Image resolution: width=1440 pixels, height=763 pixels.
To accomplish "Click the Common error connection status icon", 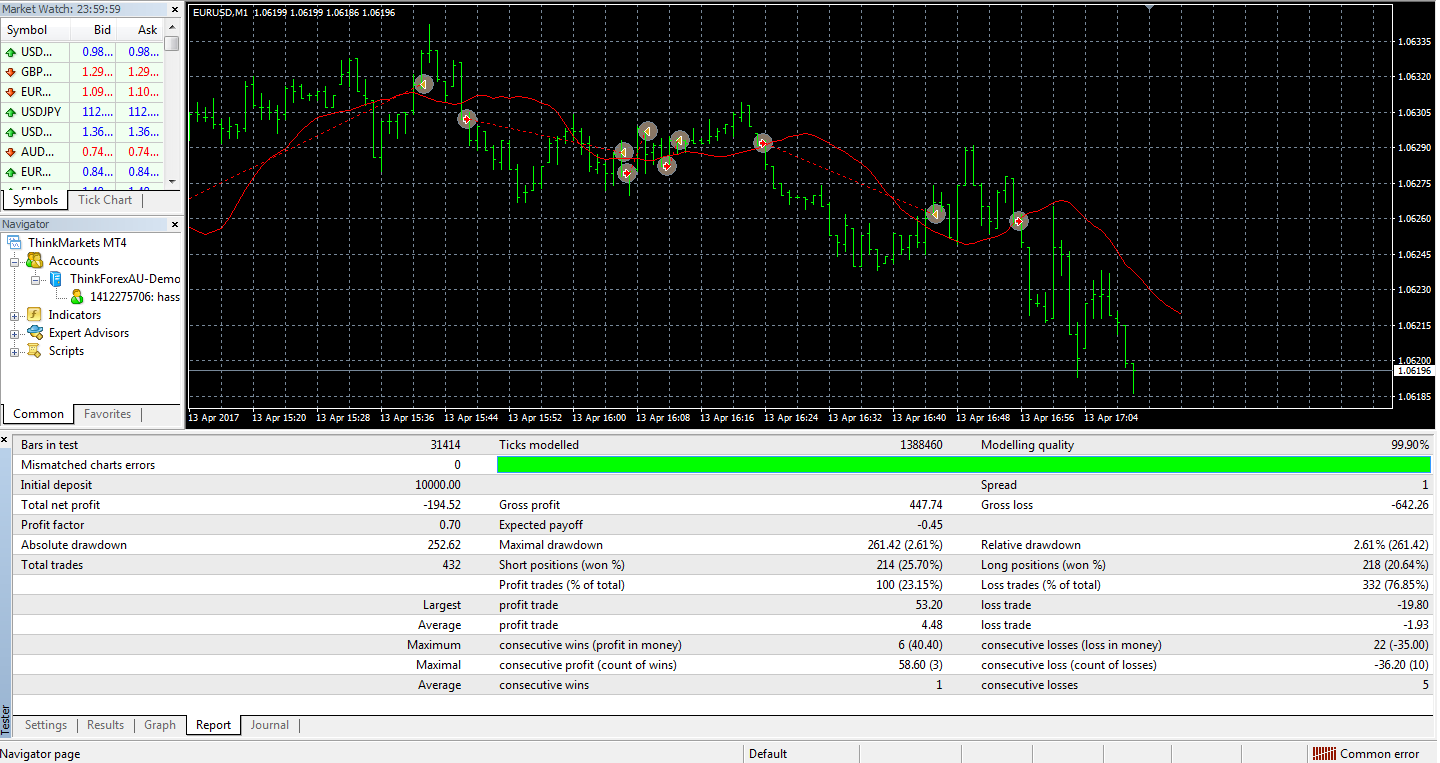I will [1324, 754].
